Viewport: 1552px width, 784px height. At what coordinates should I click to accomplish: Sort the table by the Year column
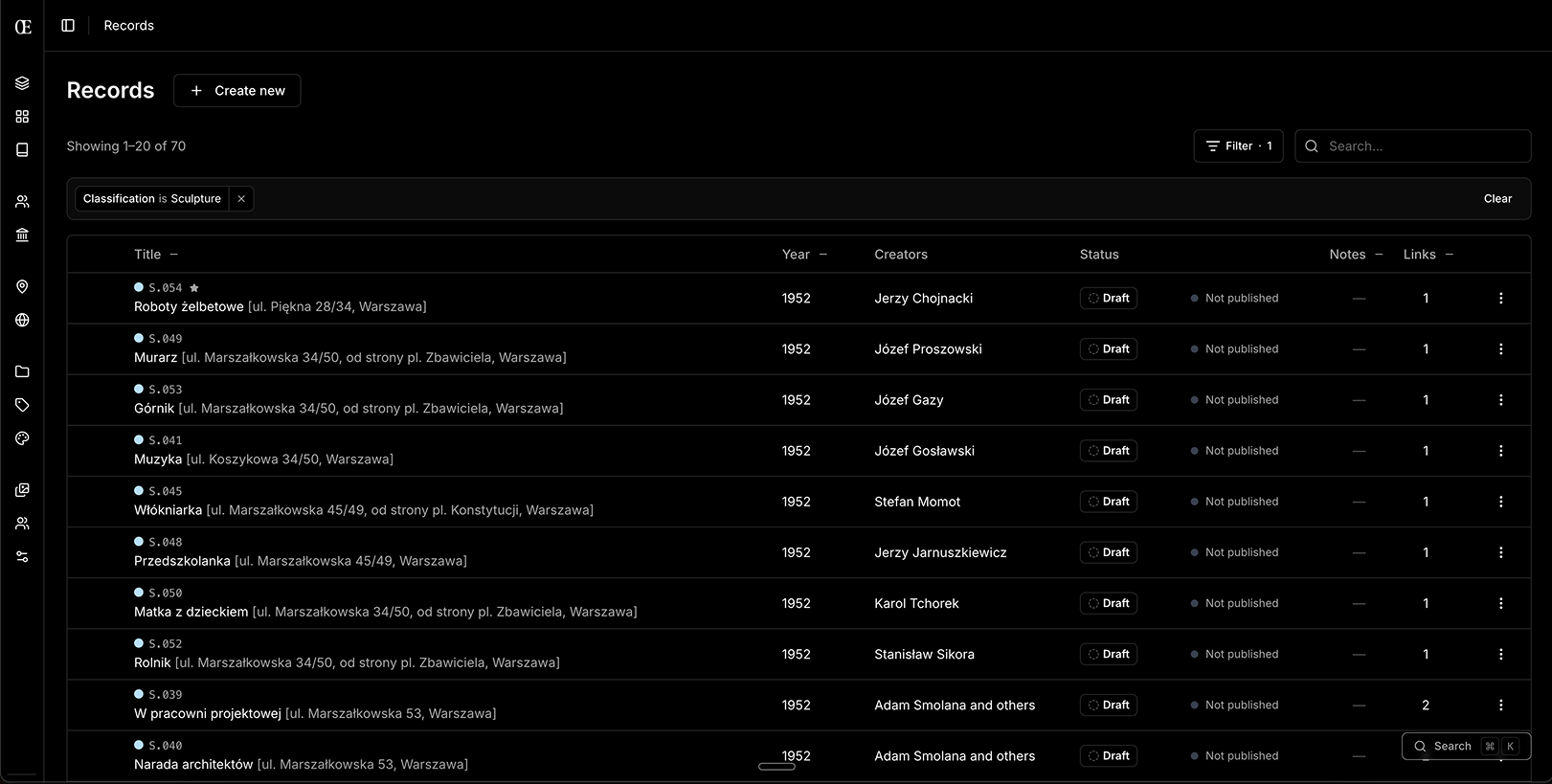pyautogui.click(x=804, y=255)
